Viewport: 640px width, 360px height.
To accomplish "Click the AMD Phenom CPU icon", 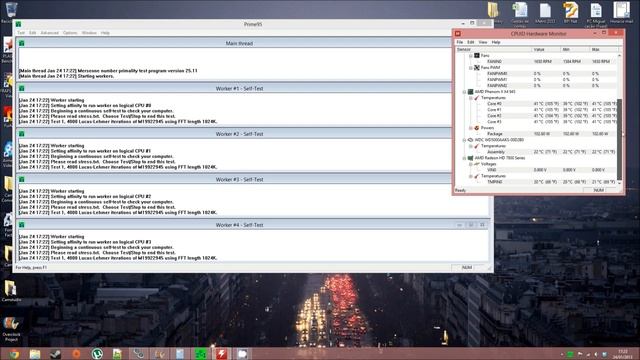I will tap(471, 91).
